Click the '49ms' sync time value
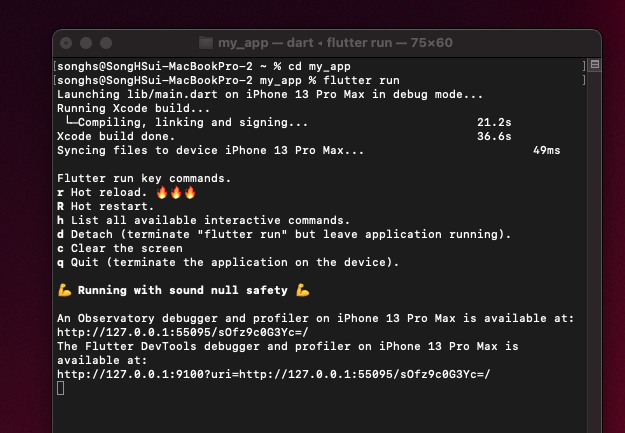The image size is (625, 433). [546, 150]
